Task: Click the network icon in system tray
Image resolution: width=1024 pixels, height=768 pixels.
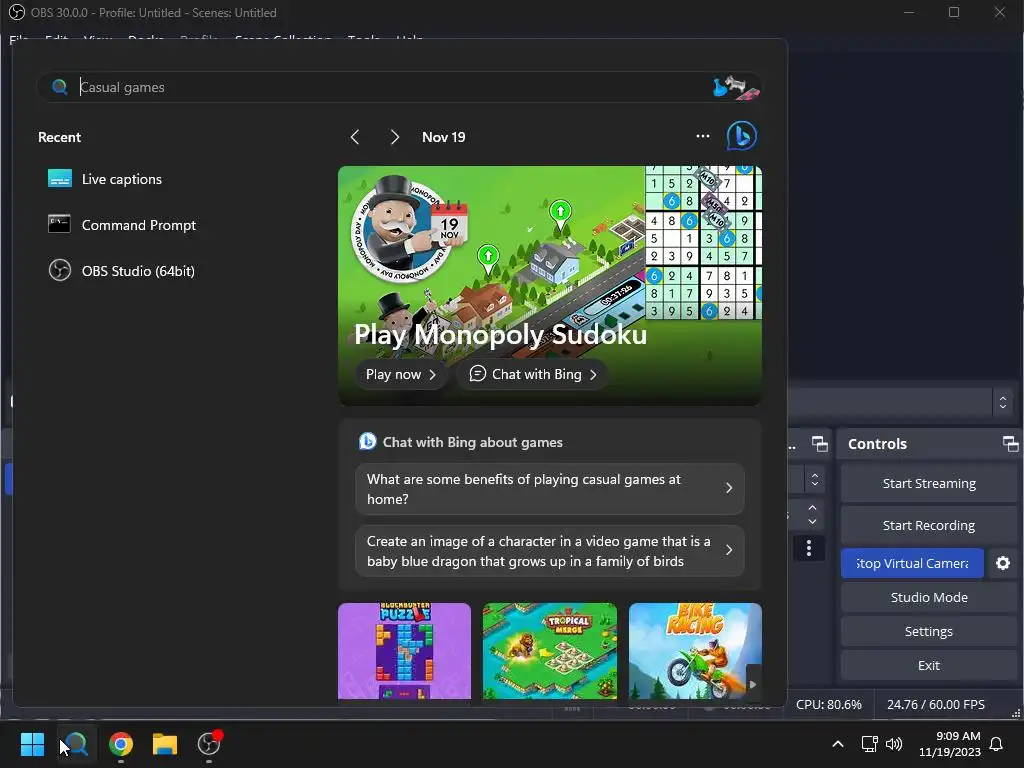Action: (x=869, y=744)
